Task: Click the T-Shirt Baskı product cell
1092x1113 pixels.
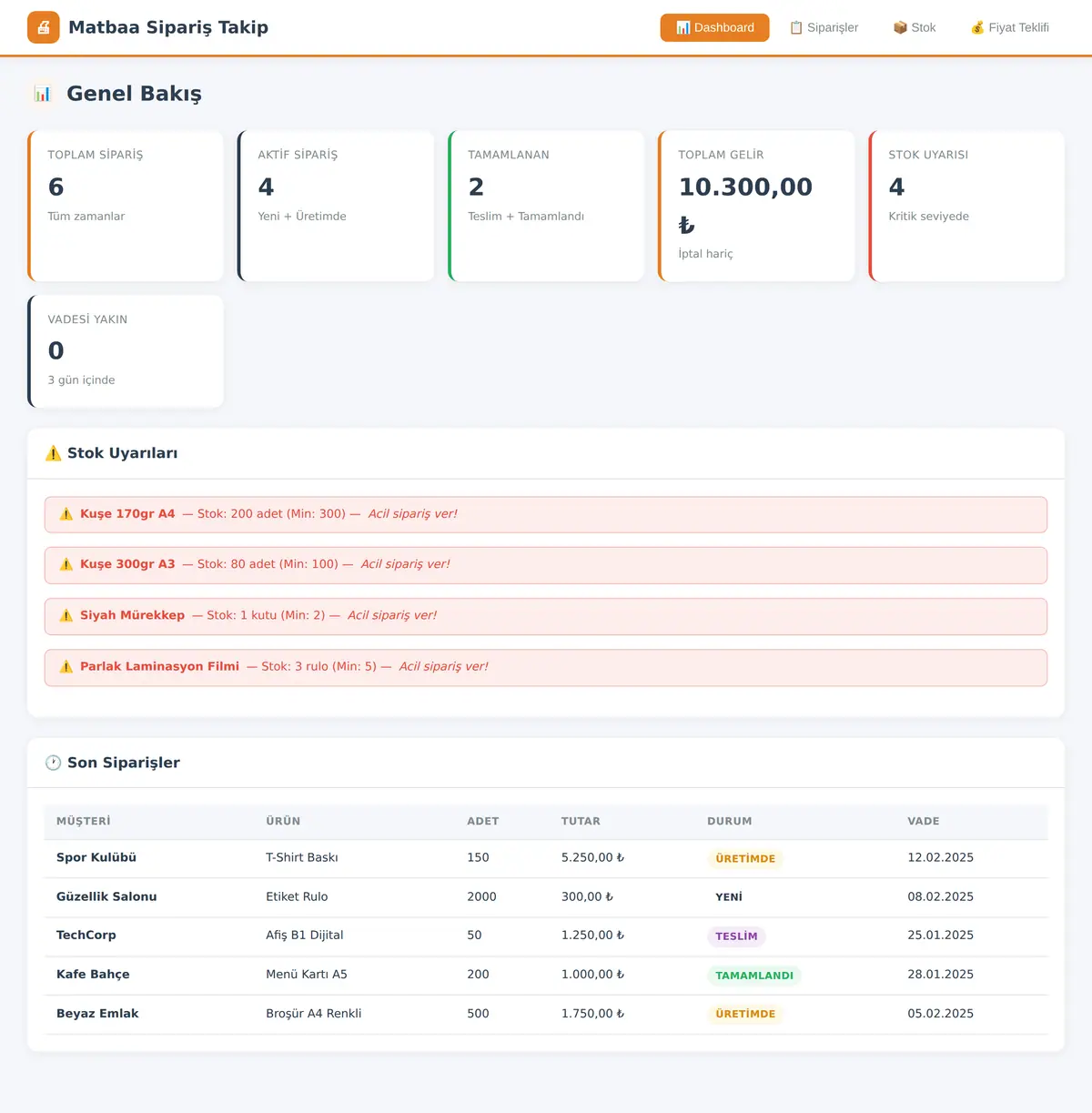Action: 302,857
